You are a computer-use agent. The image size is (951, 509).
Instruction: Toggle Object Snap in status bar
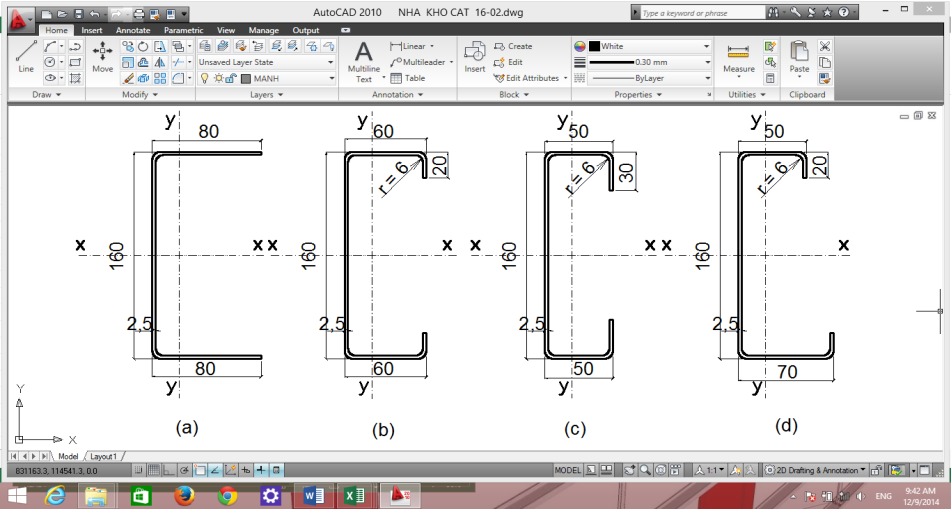pos(200,470)
